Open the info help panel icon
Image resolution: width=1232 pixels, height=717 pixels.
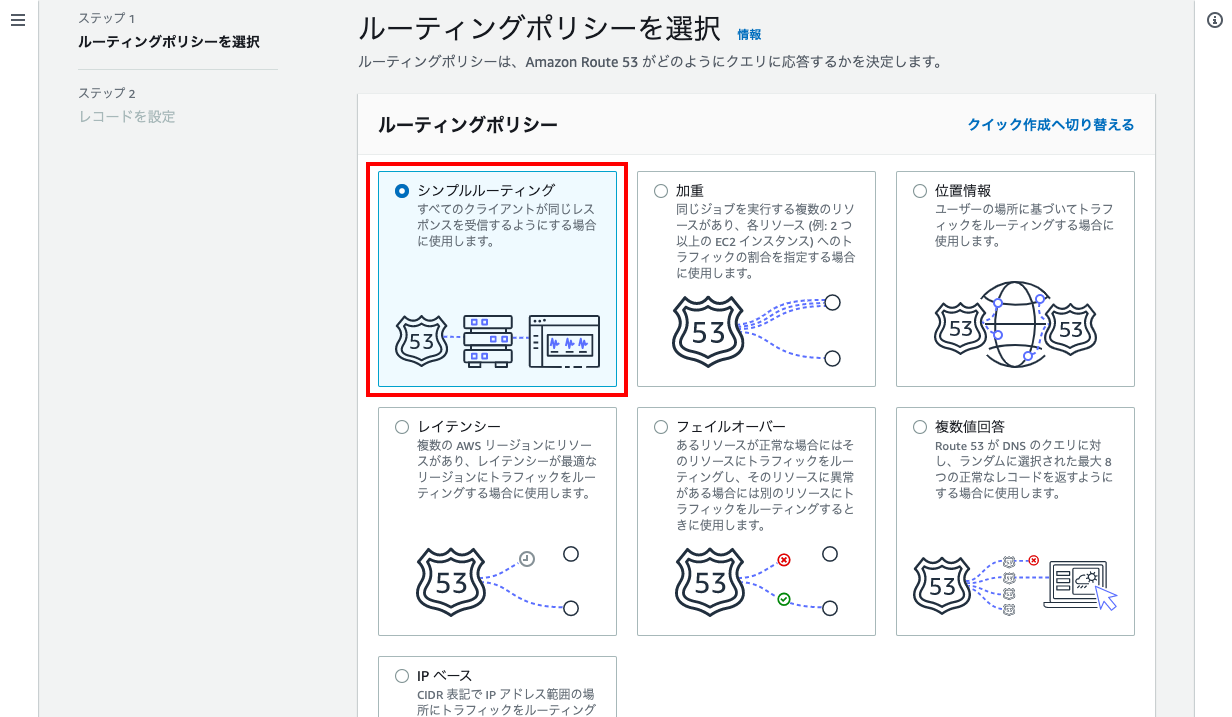(1215, 20)
